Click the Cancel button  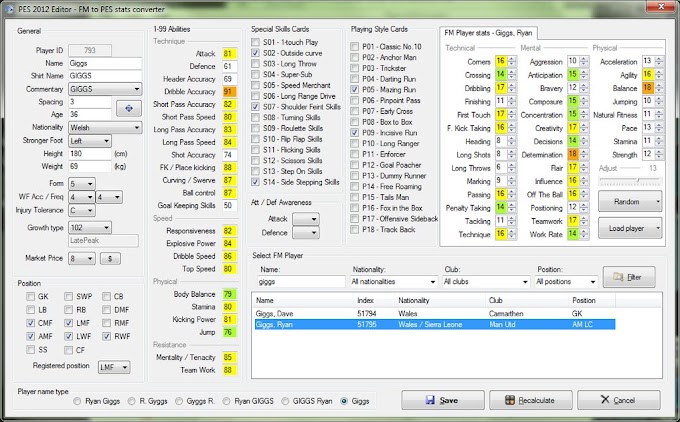coord(619,400)
